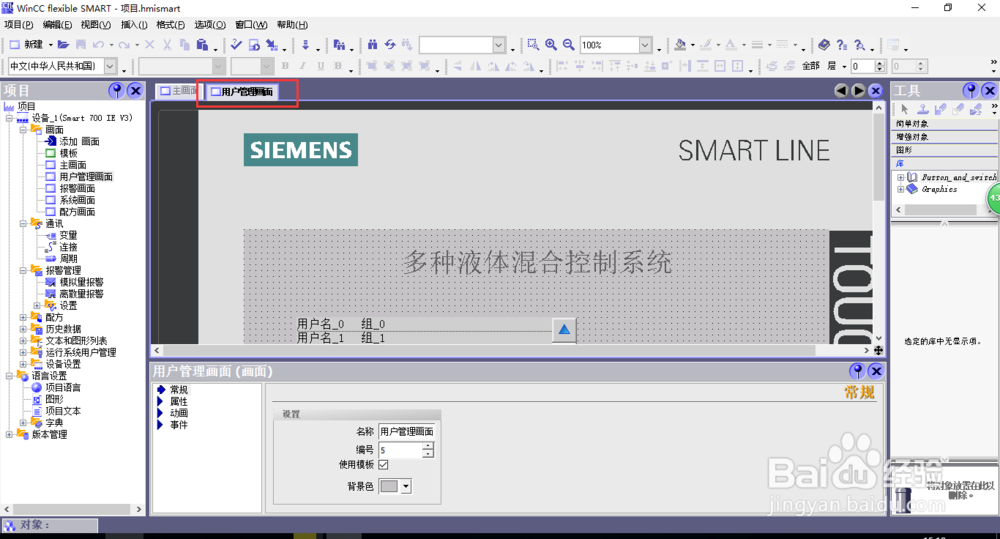
Task: Pin the 用户管理画面 properties panel
Action: tap(857, 371)
